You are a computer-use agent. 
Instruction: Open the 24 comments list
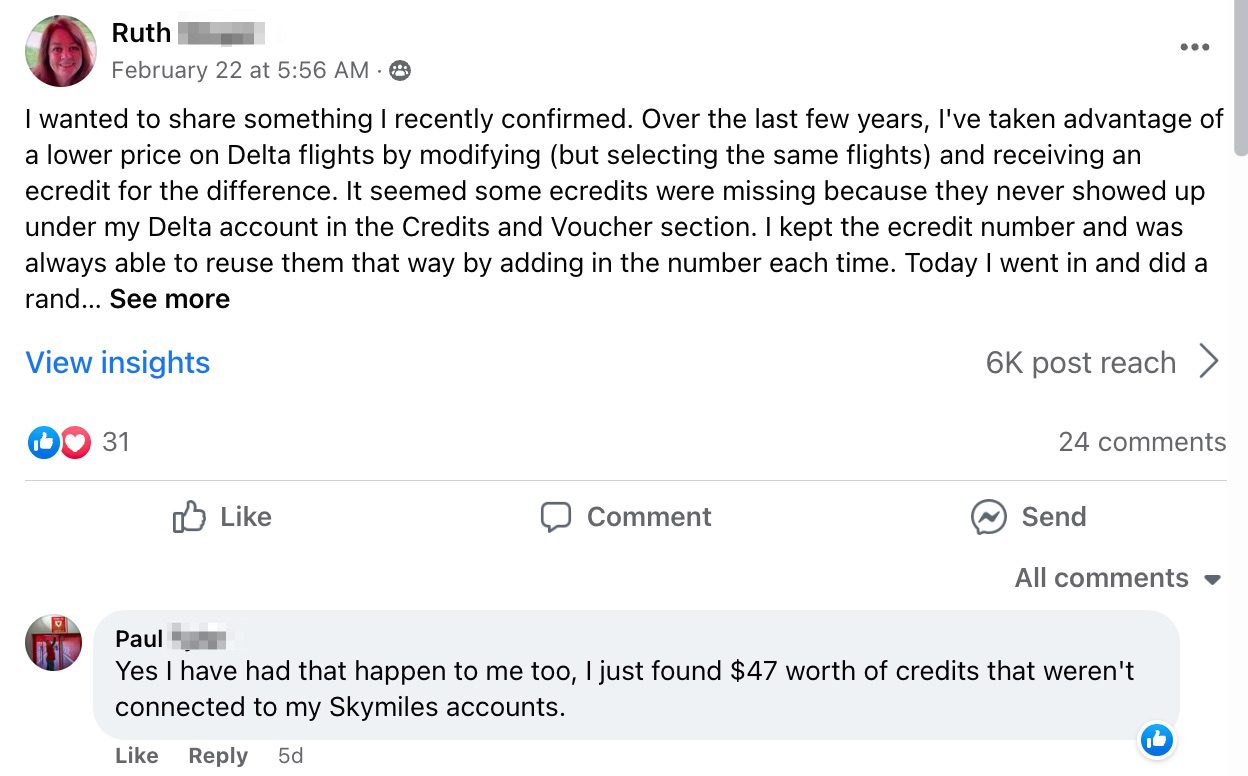(1142, 442)
